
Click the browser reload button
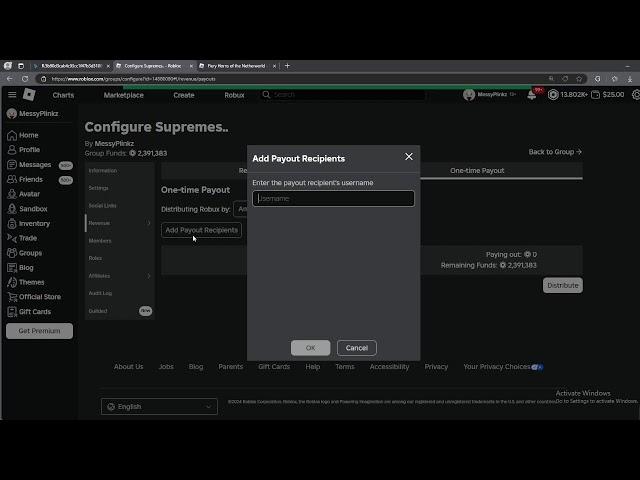(x=25, y=79)
